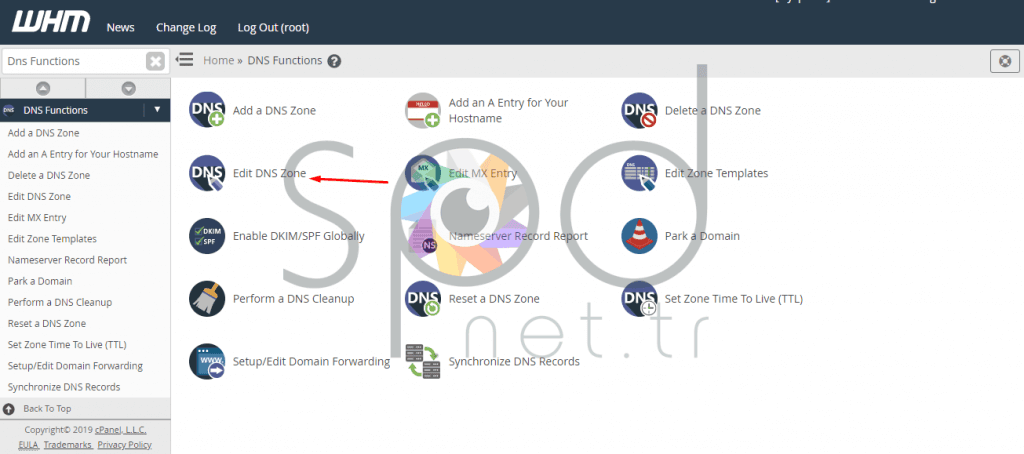Select Synchronize DNS Records in sidebar

(64, 387)
